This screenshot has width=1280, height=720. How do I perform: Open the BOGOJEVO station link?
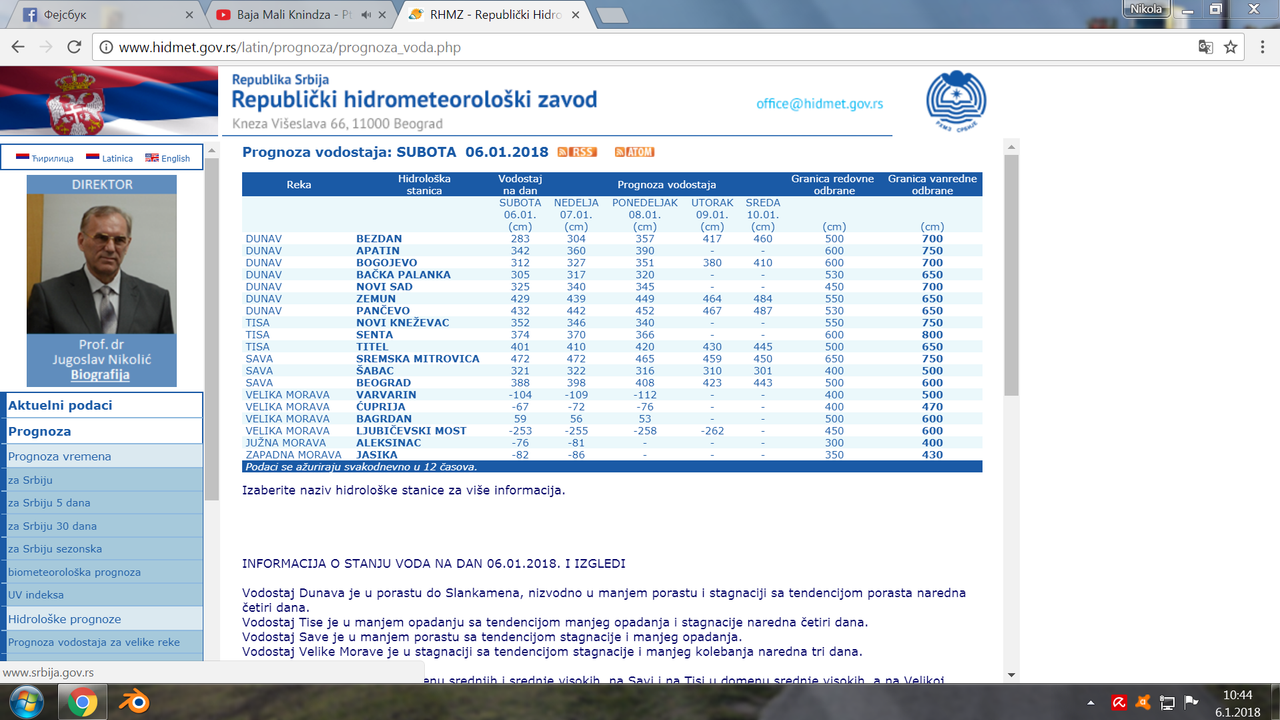[x=386, y=263]
